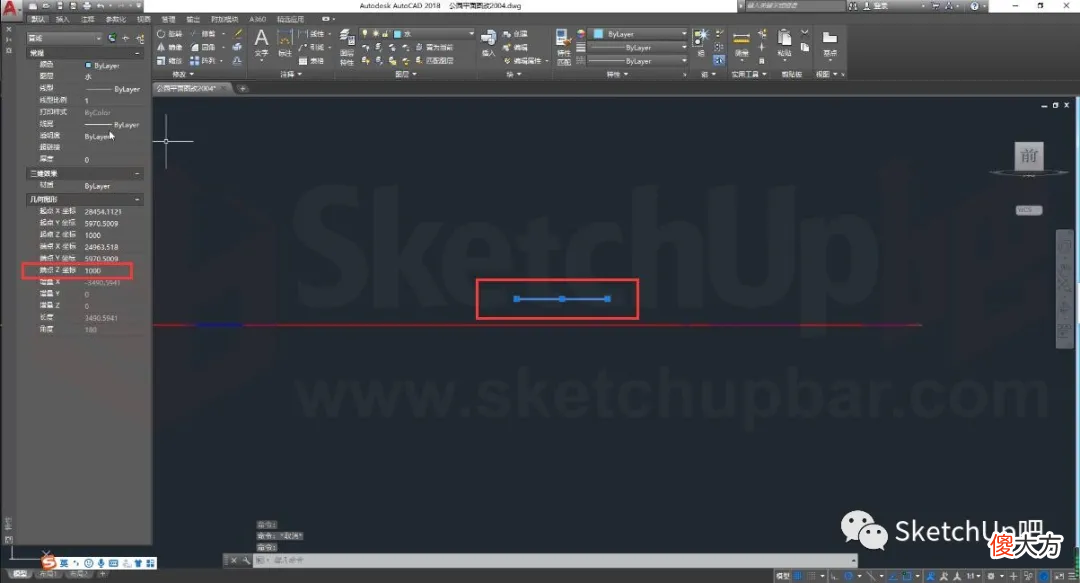
Task: Select the A360 ribbon tab
Action: pos(258,19)
